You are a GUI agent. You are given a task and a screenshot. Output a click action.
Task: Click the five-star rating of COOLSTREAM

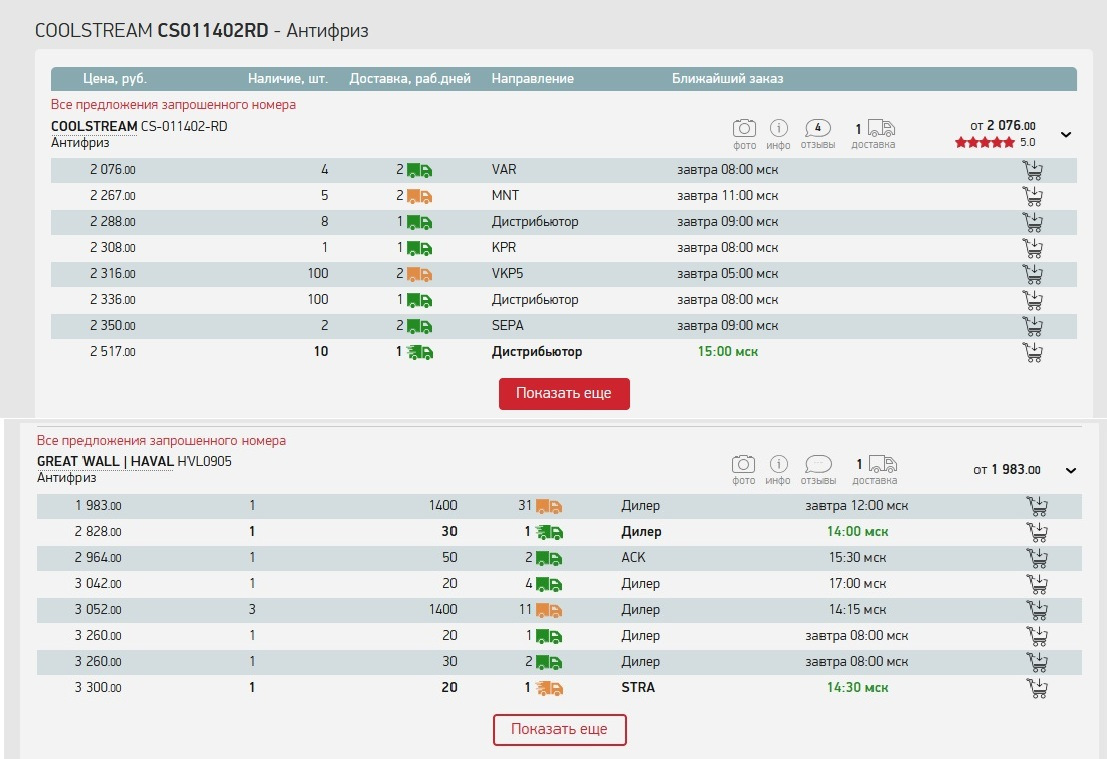(x=984, y=143)
